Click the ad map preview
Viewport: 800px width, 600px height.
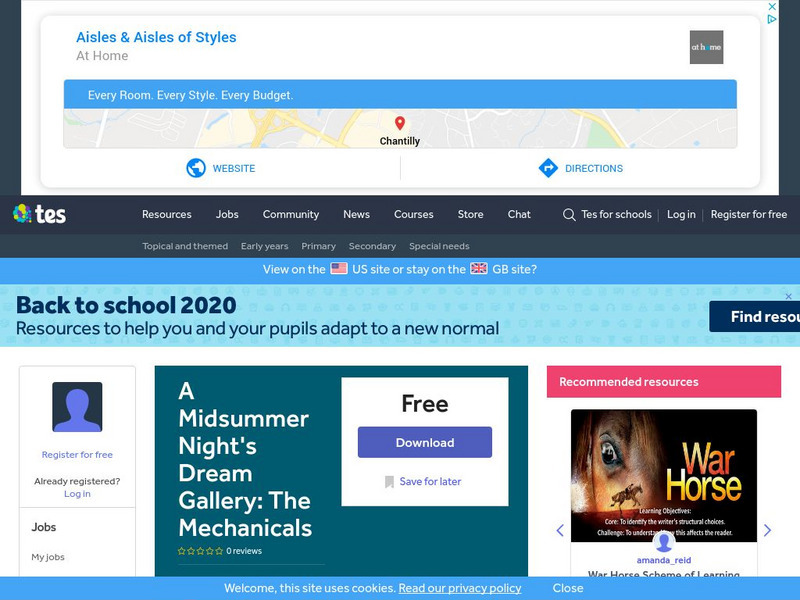coord(400,129)
